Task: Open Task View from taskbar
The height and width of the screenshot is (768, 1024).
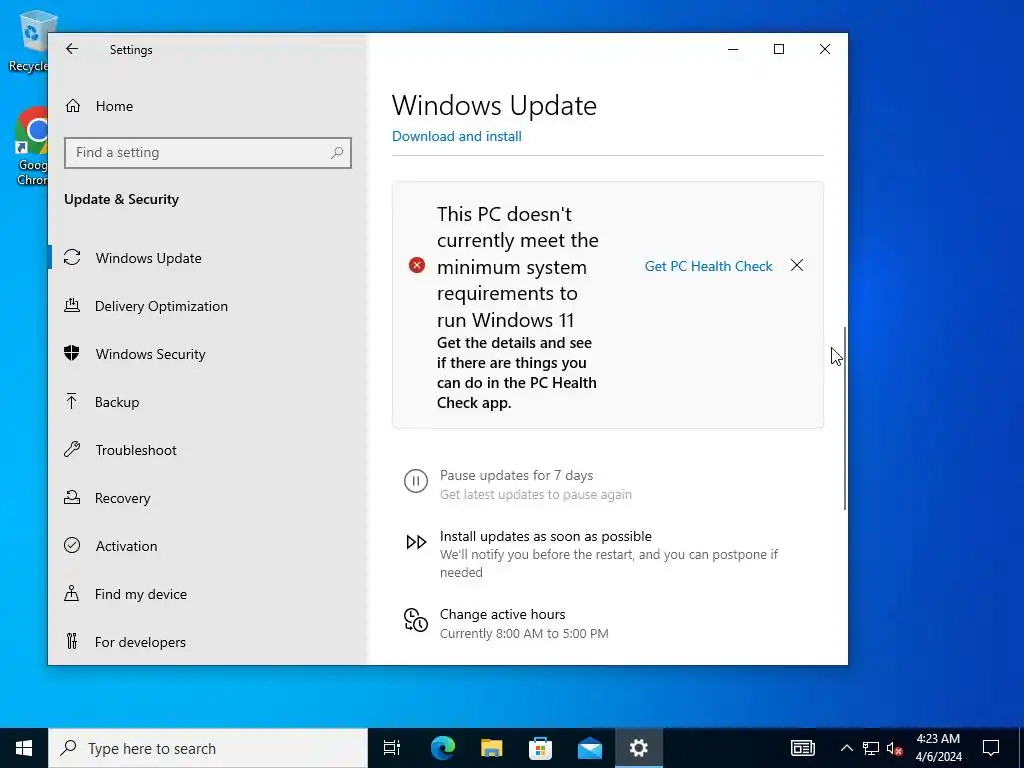Action: 392,748
